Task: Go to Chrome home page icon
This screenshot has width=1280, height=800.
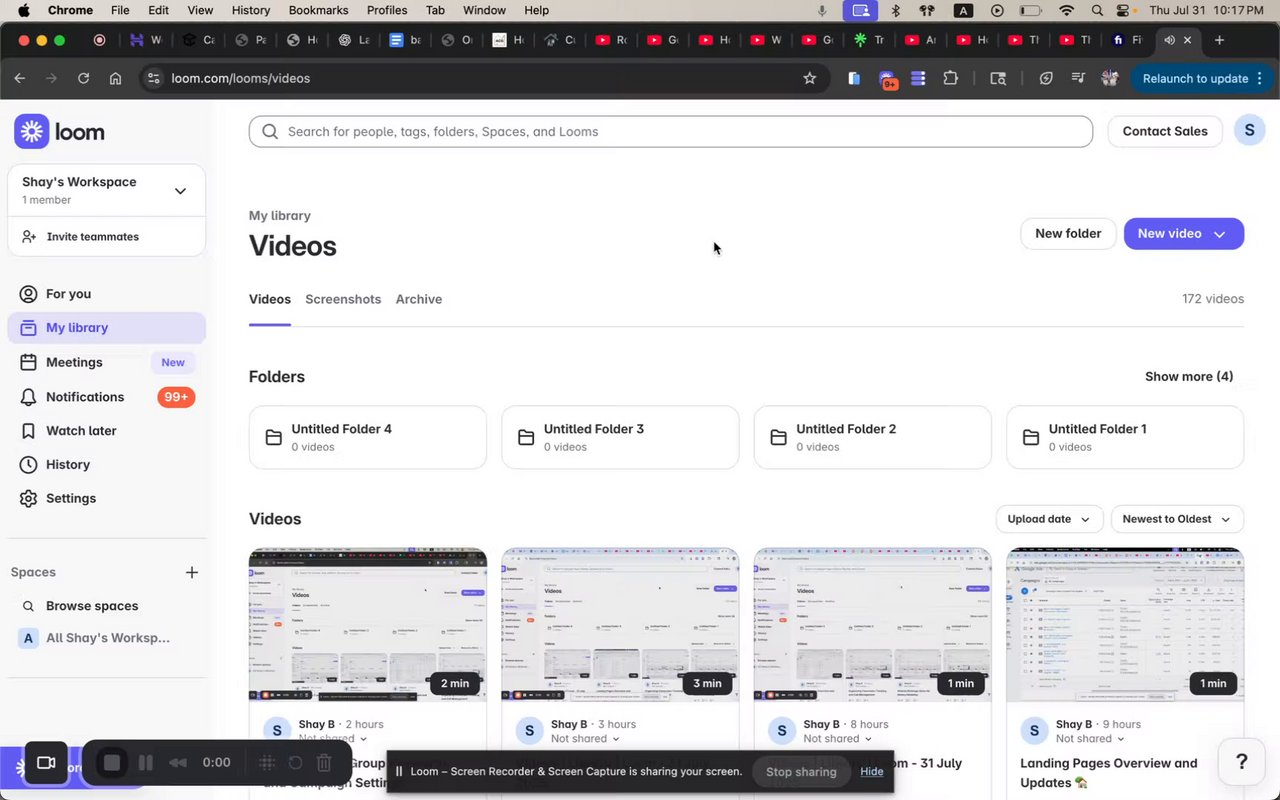Action: point(116,78)
